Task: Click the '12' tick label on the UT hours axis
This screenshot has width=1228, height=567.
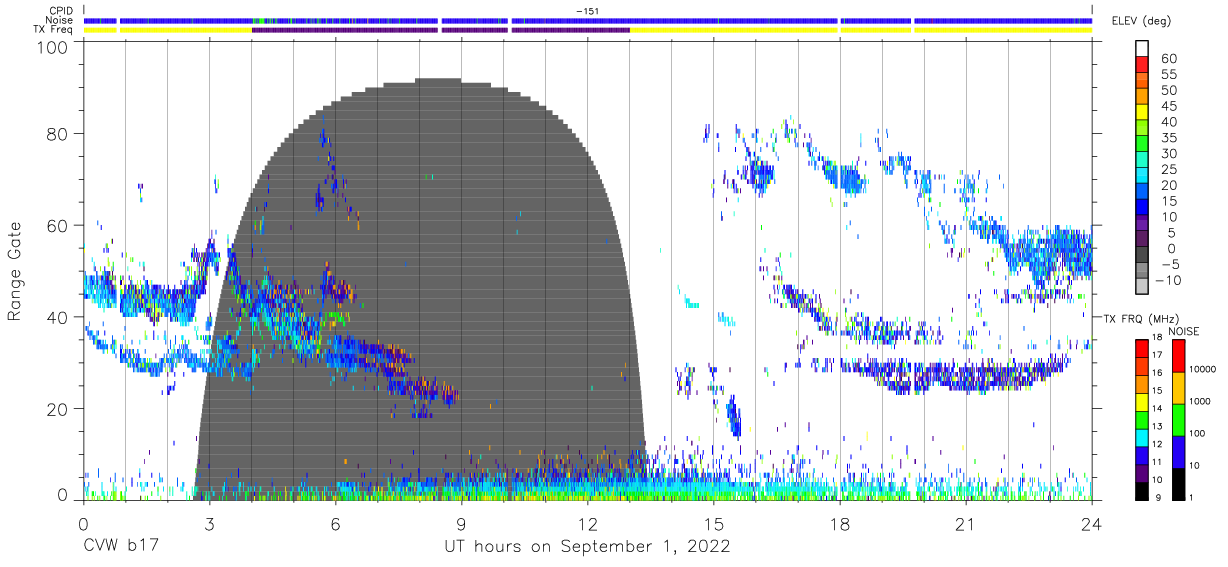Action: click(x=587, y=523)
